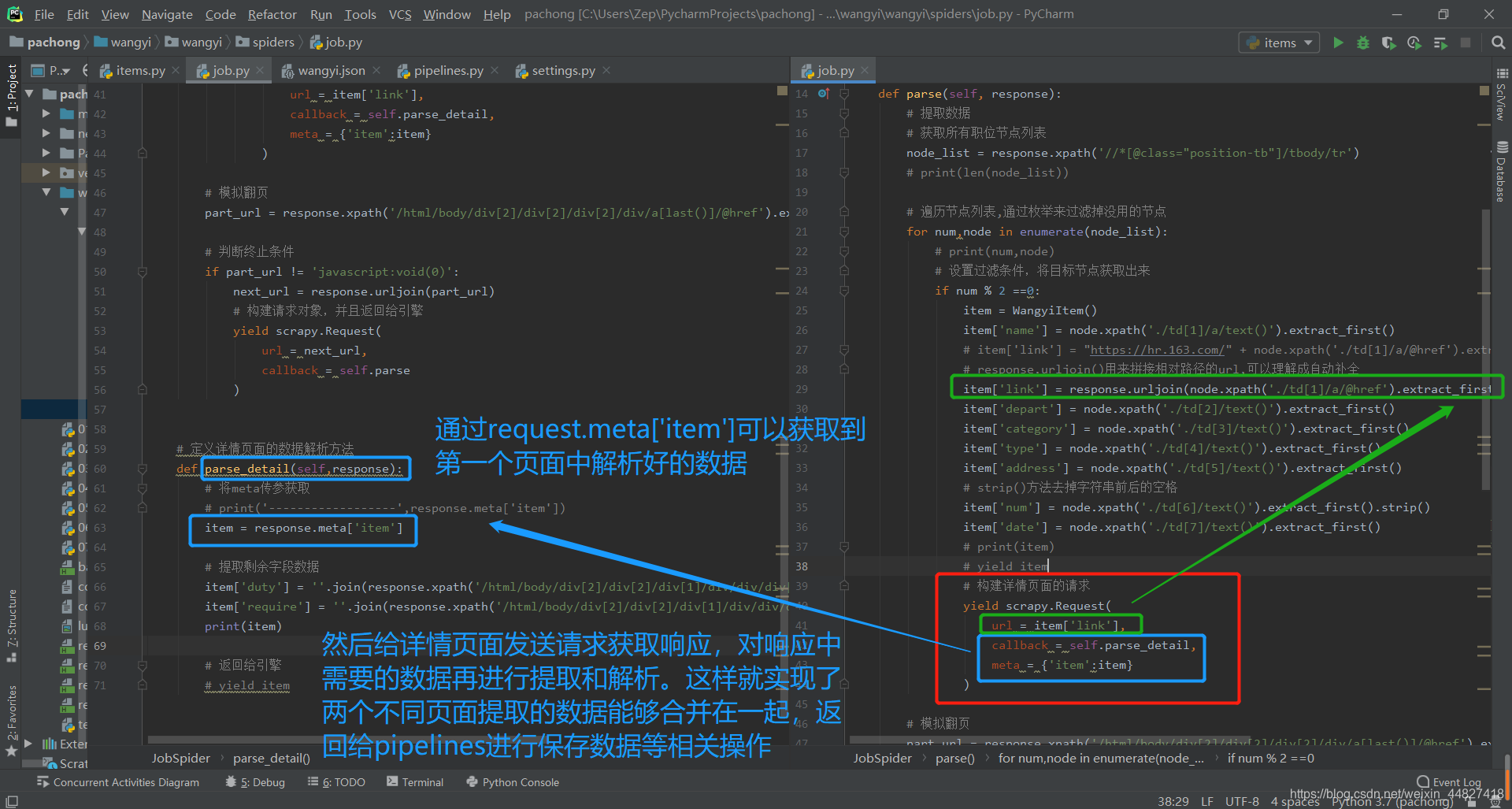Open the Project view selector dropdown
This screenshot has width=1512, height=809.
pos(61,71)
